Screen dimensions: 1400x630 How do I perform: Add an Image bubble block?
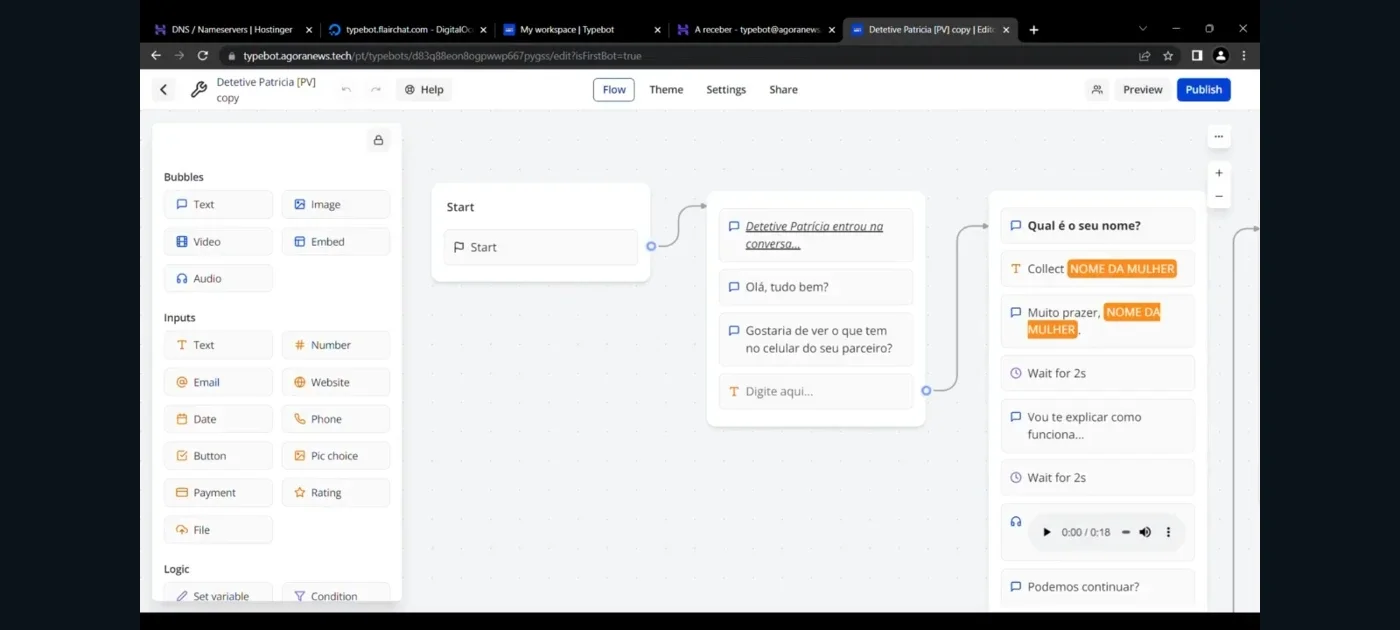point(336,204)
